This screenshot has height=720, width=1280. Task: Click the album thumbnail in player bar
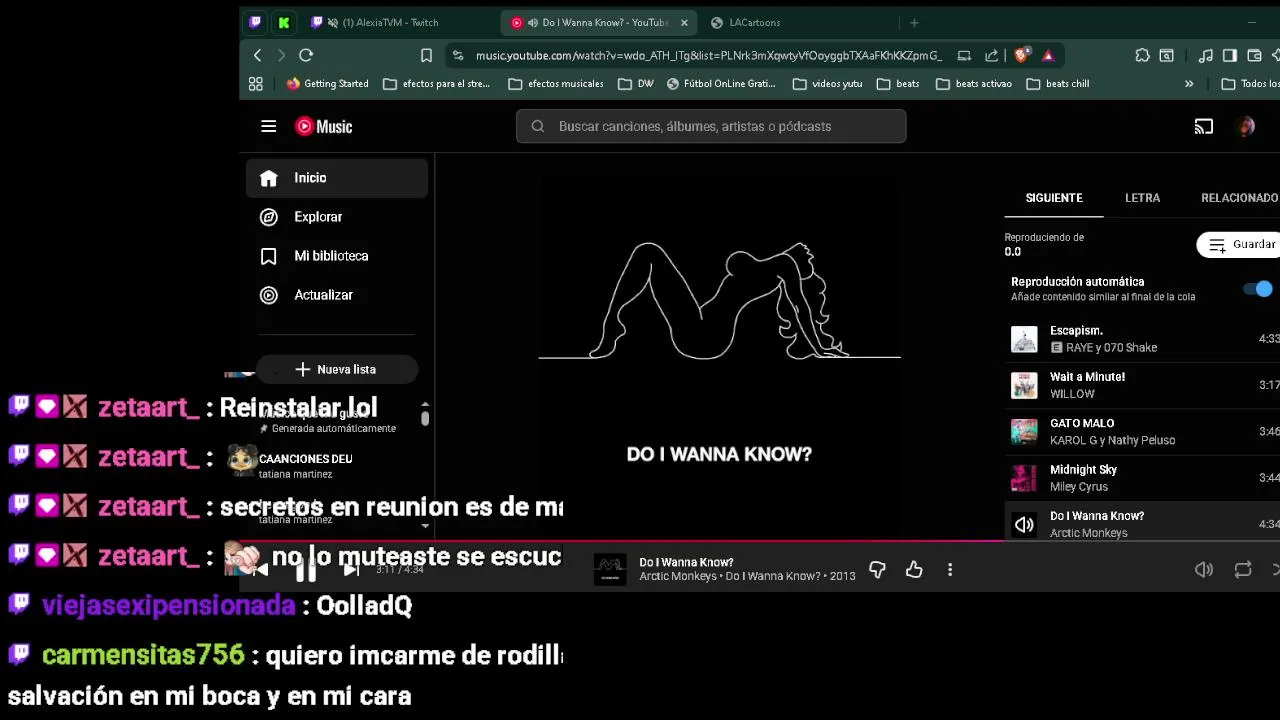point(610,570)
